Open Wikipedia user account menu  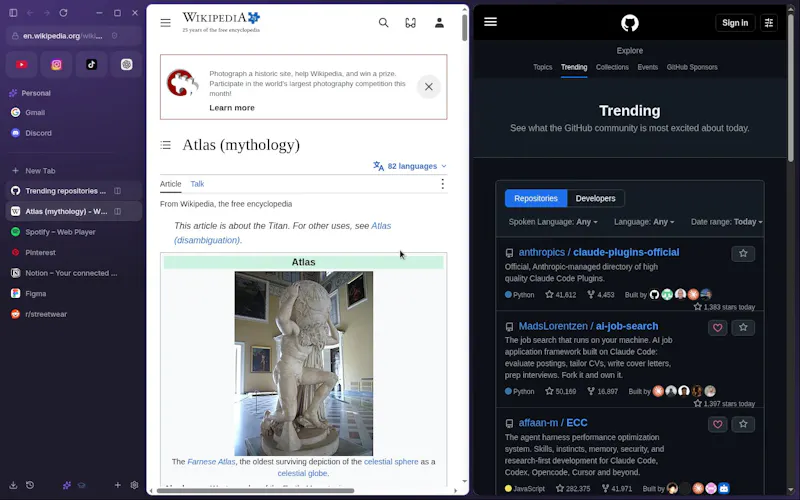pyautogui.click(x=439, y=22)
